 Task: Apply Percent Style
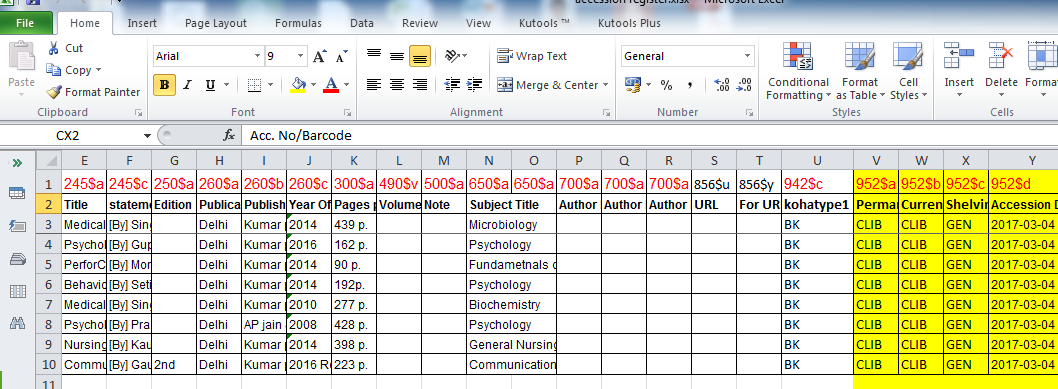667,85
